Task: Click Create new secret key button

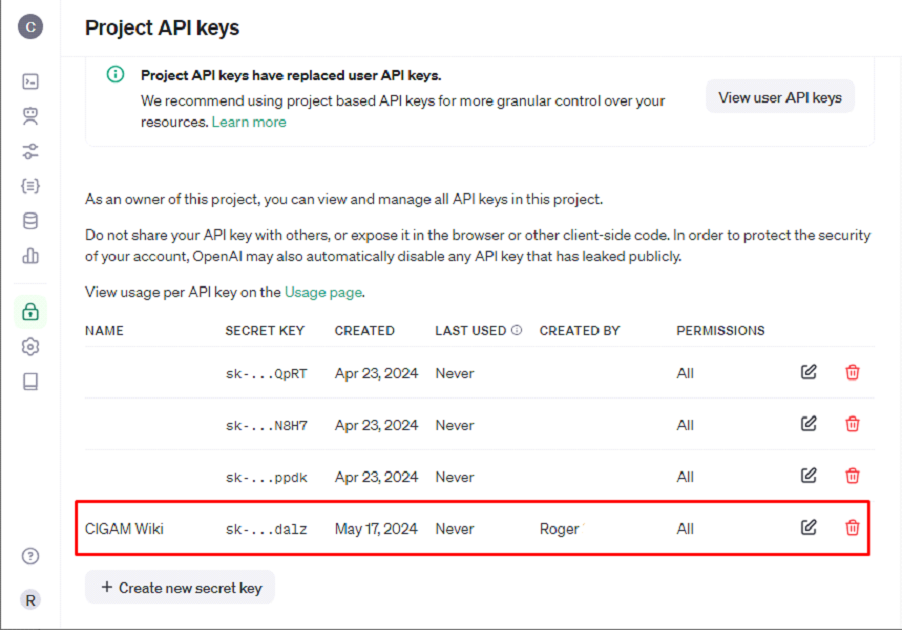Action: click(x=180, y=588)
